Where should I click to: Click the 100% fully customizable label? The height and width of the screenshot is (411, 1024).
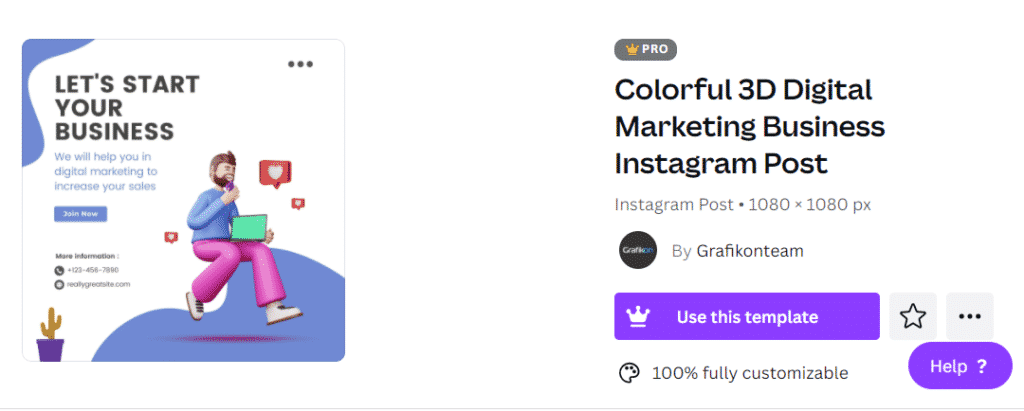click(749, 373)
